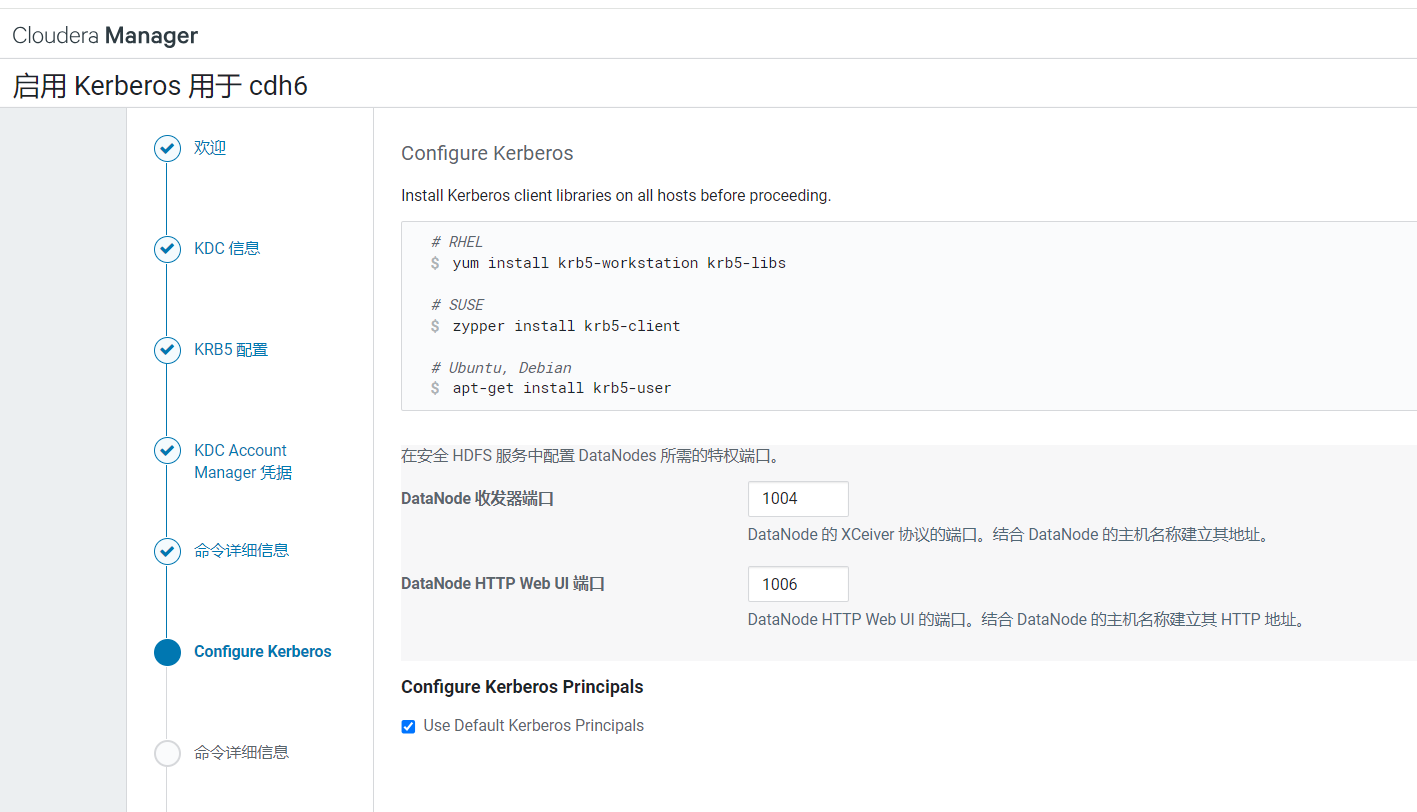Click the checkmark icon beside 欢迎 step
This screenshot has height=812, width=1417.
click(167, 148)
